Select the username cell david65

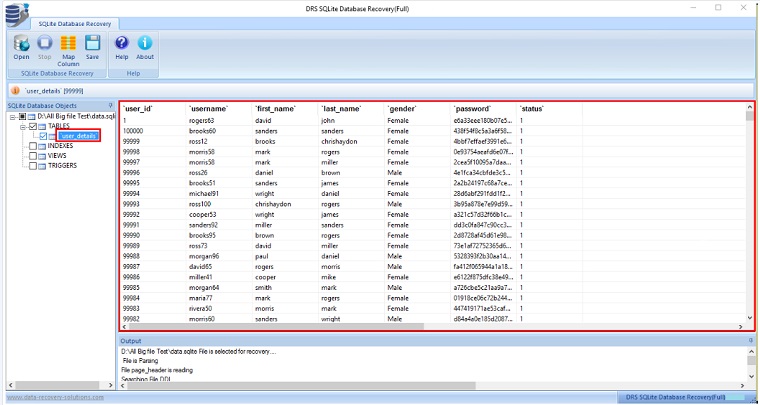coord(201,266)
